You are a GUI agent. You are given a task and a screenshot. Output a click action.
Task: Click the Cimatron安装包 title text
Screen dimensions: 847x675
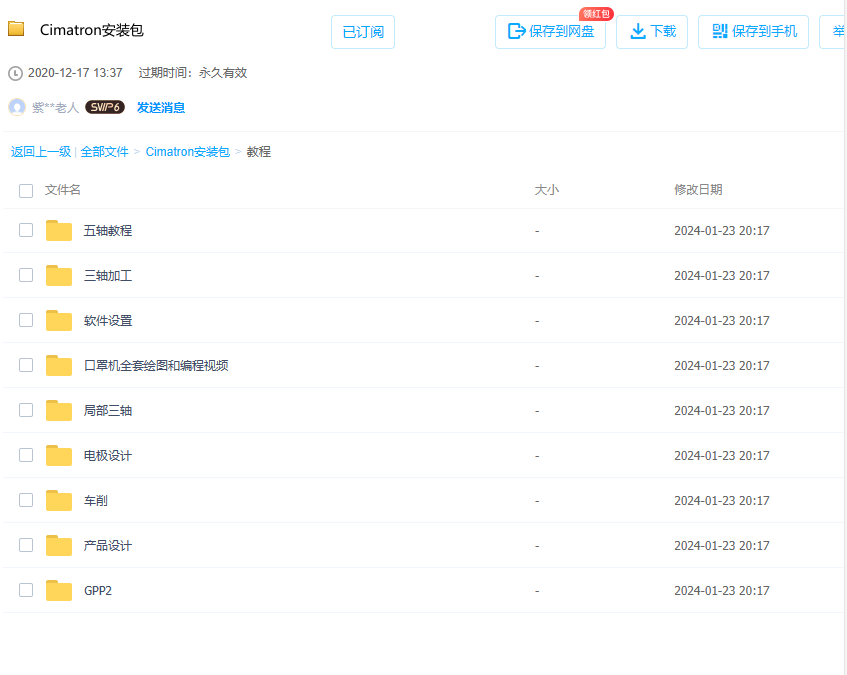pos(92,30)
